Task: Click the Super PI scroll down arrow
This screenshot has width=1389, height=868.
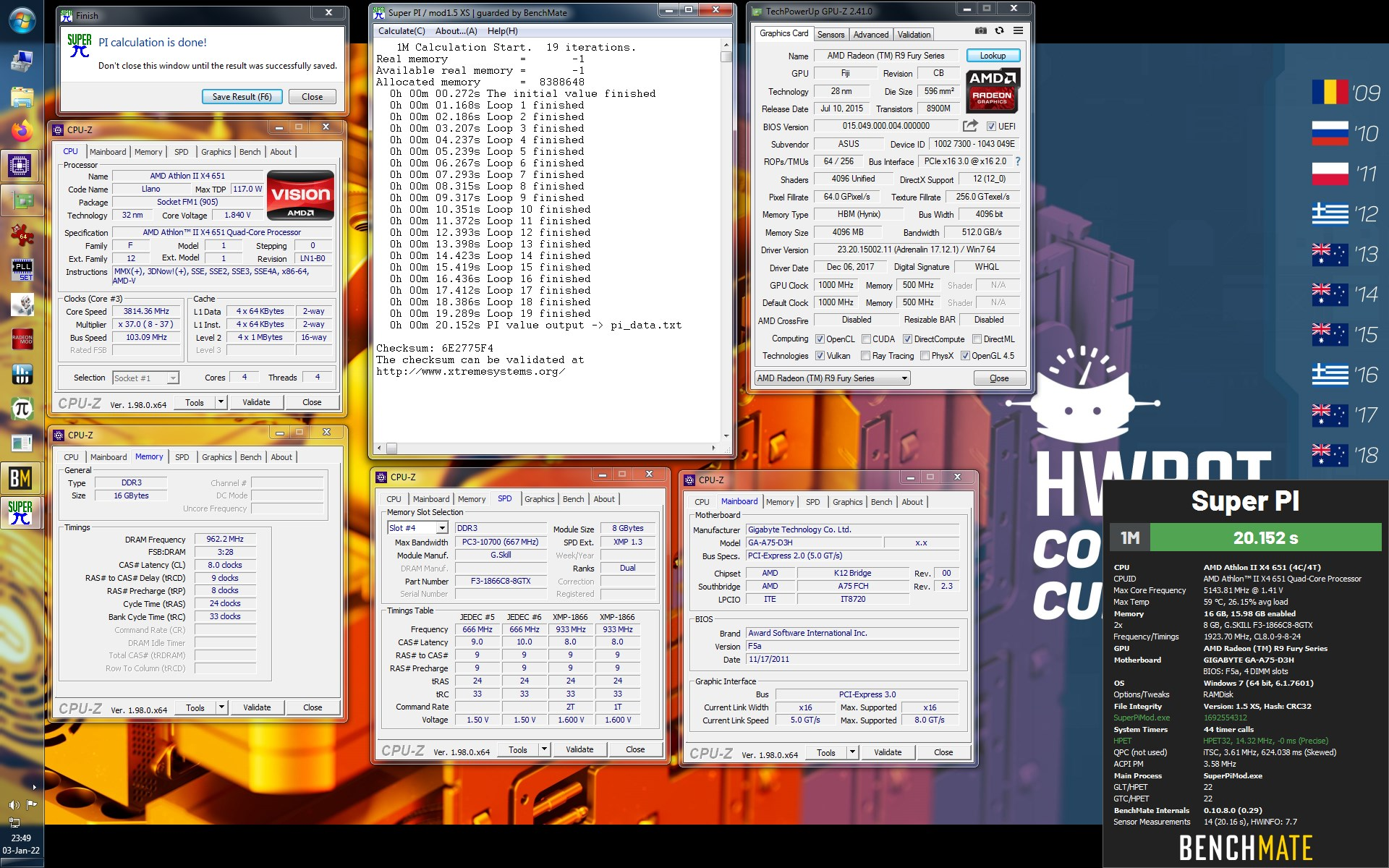Action: point(726,436)
